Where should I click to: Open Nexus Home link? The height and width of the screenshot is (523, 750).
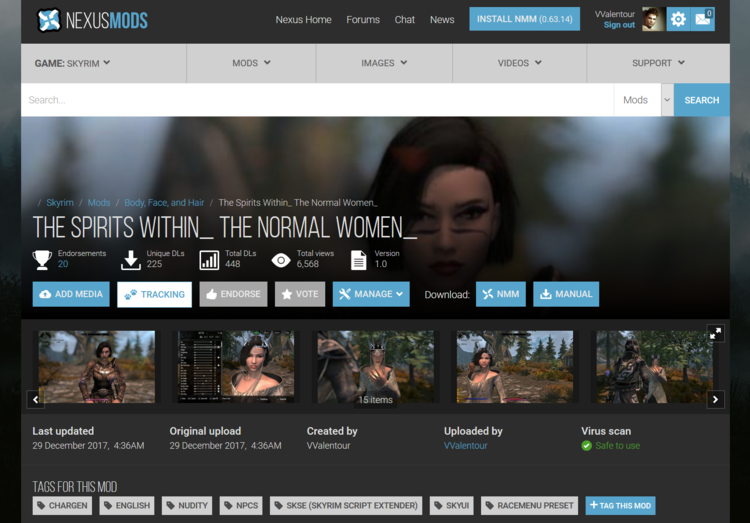coord(303,20)
